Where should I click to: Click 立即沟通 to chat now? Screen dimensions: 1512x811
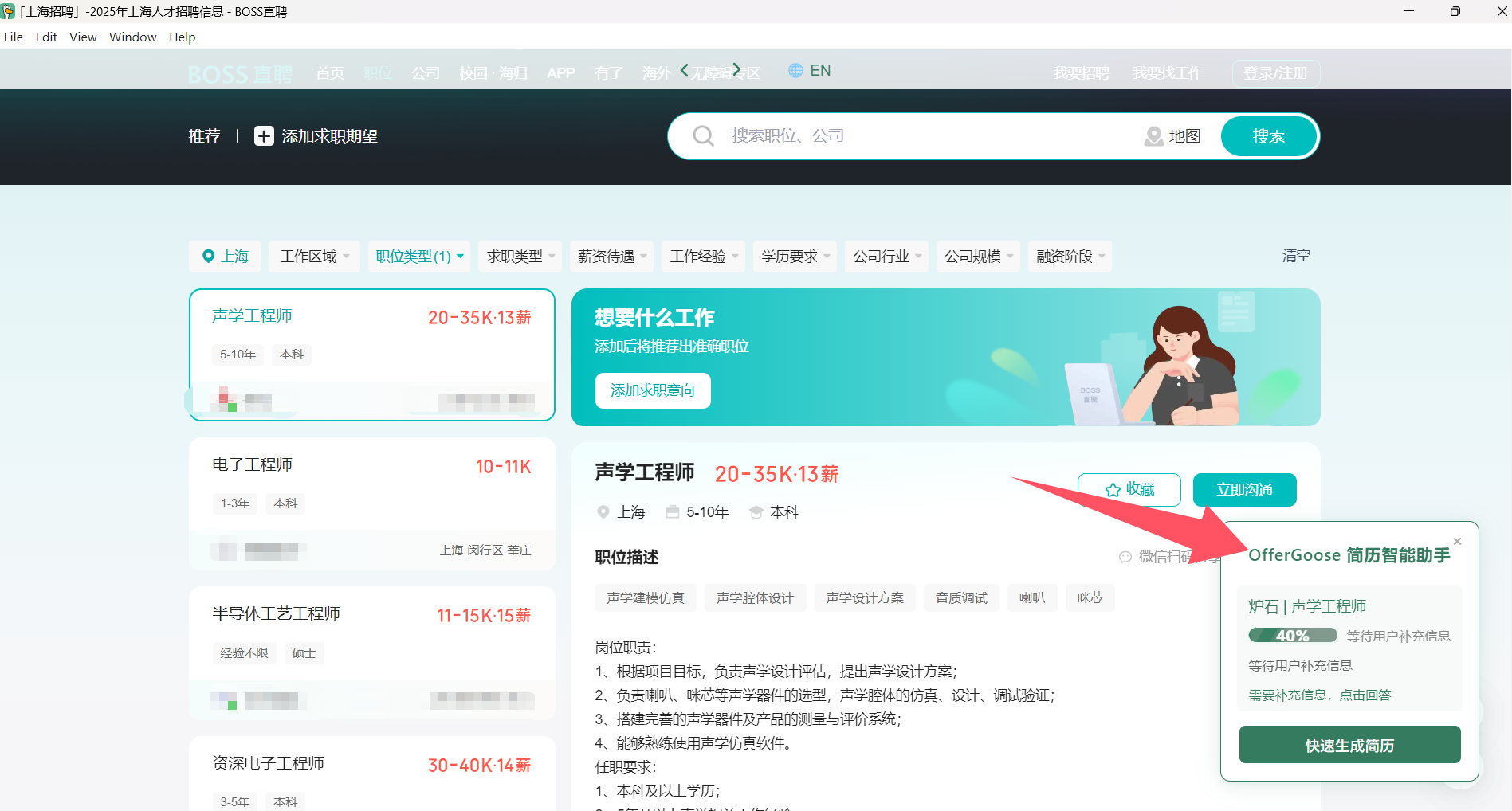click(1245, 490)
